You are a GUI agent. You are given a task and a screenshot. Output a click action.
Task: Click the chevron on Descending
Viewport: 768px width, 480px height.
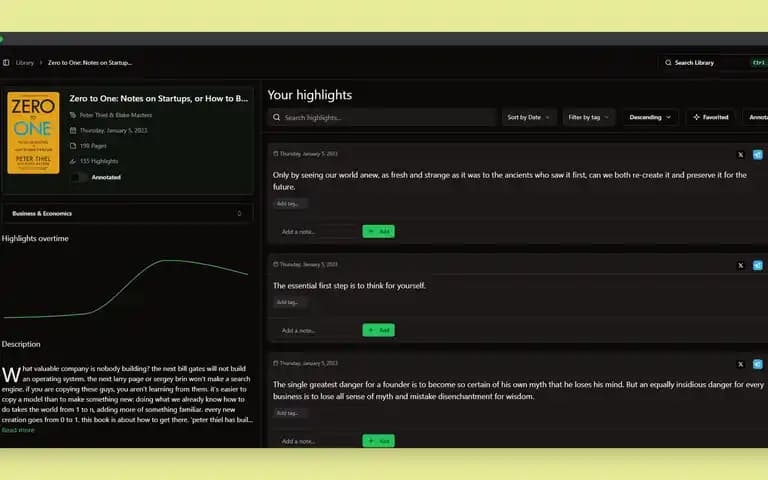click(669, 118)
